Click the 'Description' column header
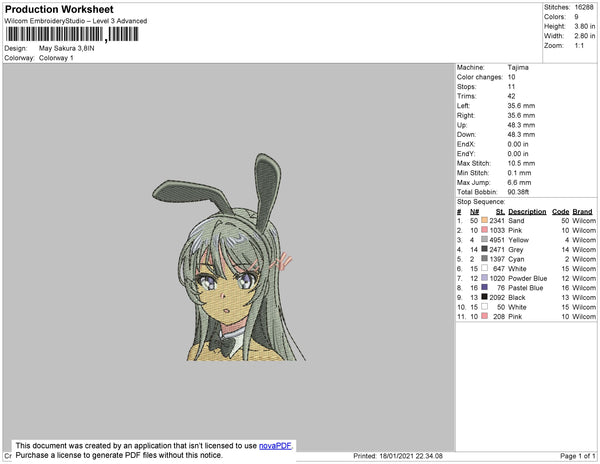Screen dimensions: 600x464 (x=527, y=212)
